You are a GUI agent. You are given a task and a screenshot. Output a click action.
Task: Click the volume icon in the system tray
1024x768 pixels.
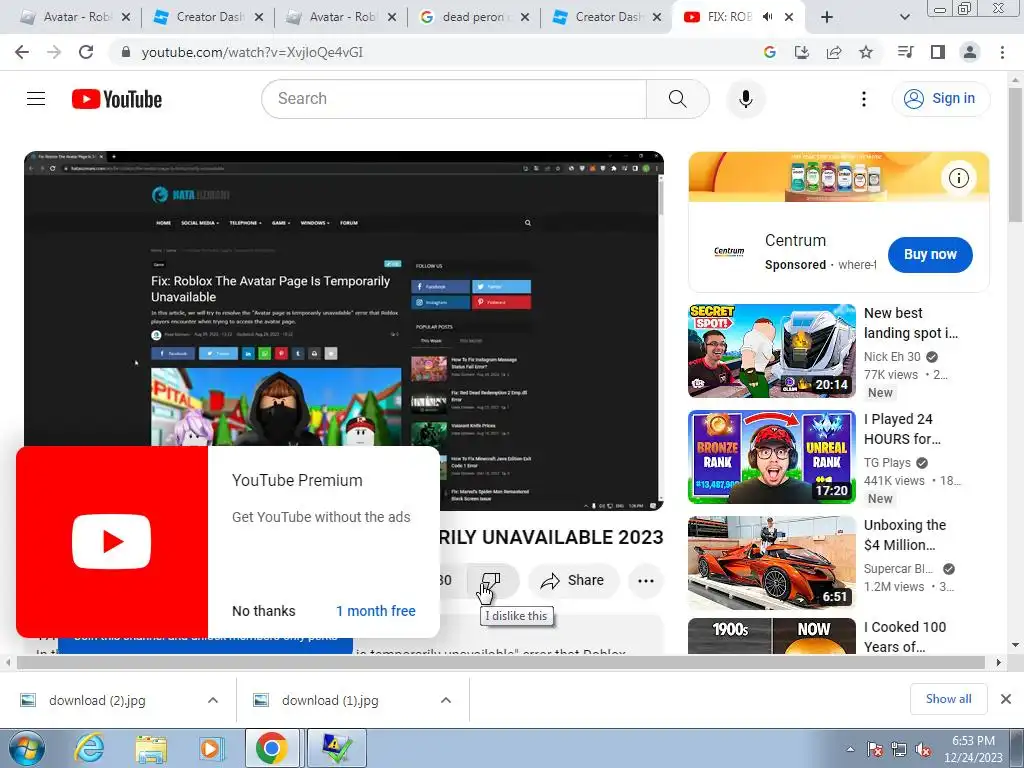(923, 749)
